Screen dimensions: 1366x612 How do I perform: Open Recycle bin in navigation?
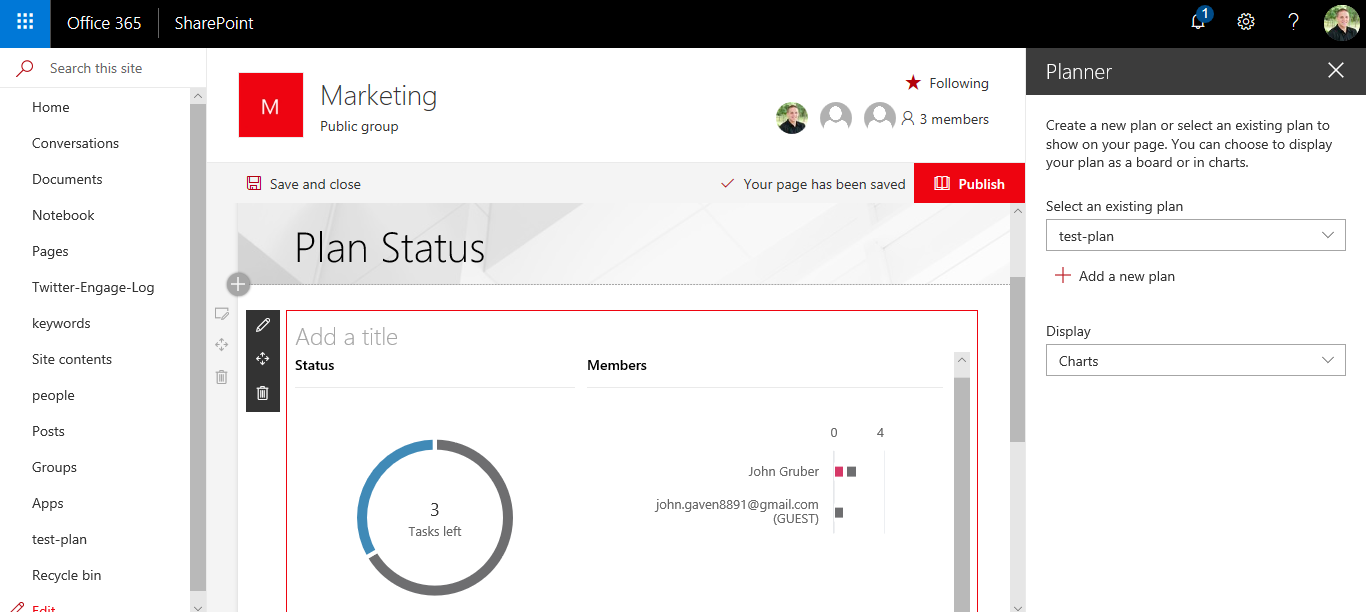coord(66,575)
